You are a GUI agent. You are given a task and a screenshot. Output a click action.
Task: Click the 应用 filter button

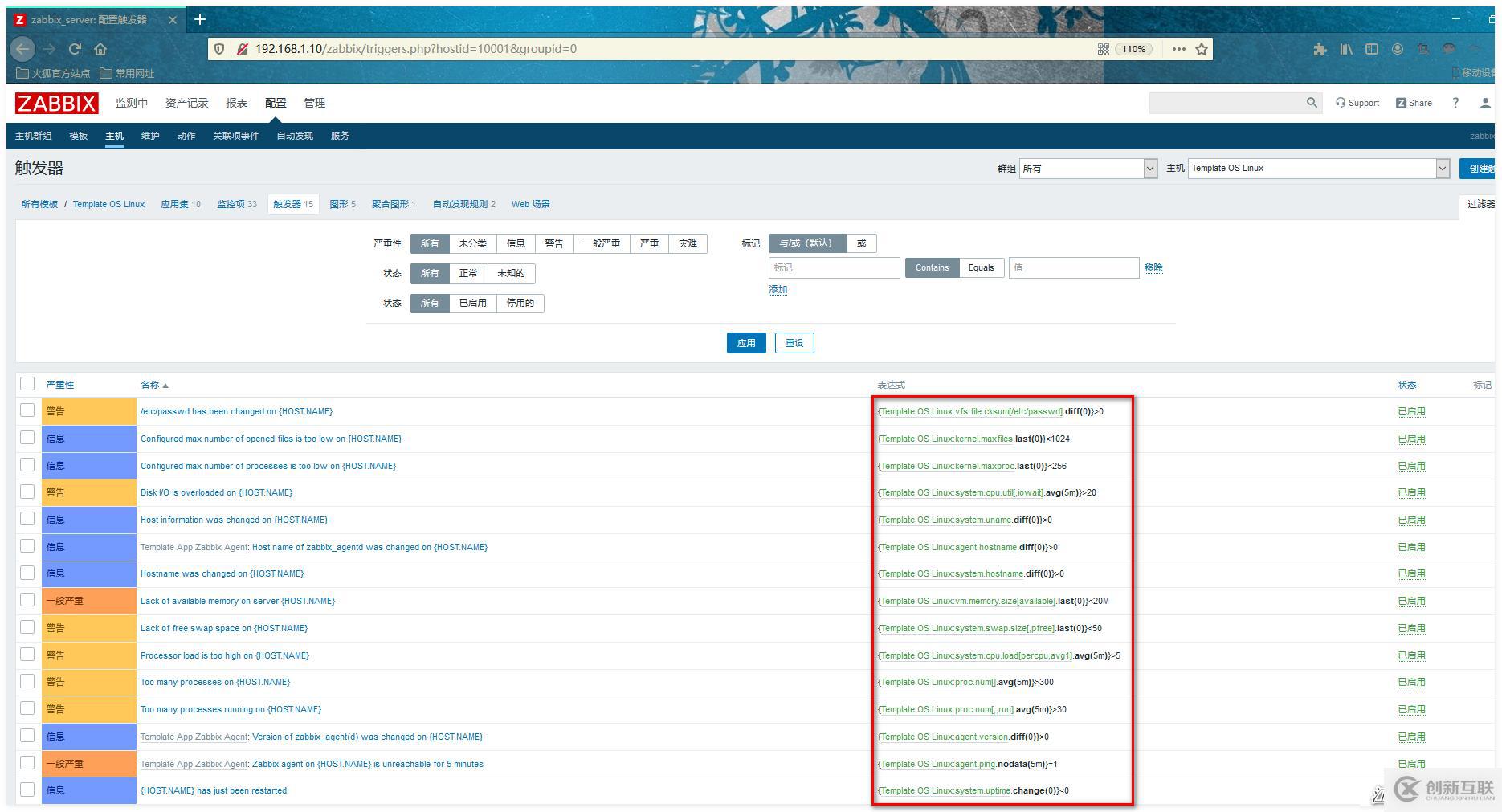point(746,343)
